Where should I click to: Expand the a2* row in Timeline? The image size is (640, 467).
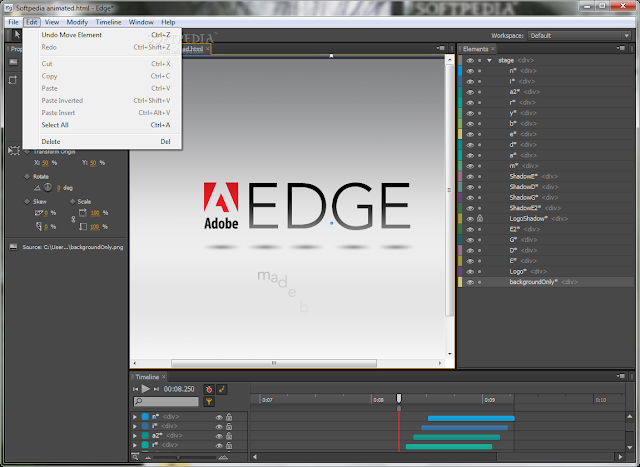click(x=135, y=436)
